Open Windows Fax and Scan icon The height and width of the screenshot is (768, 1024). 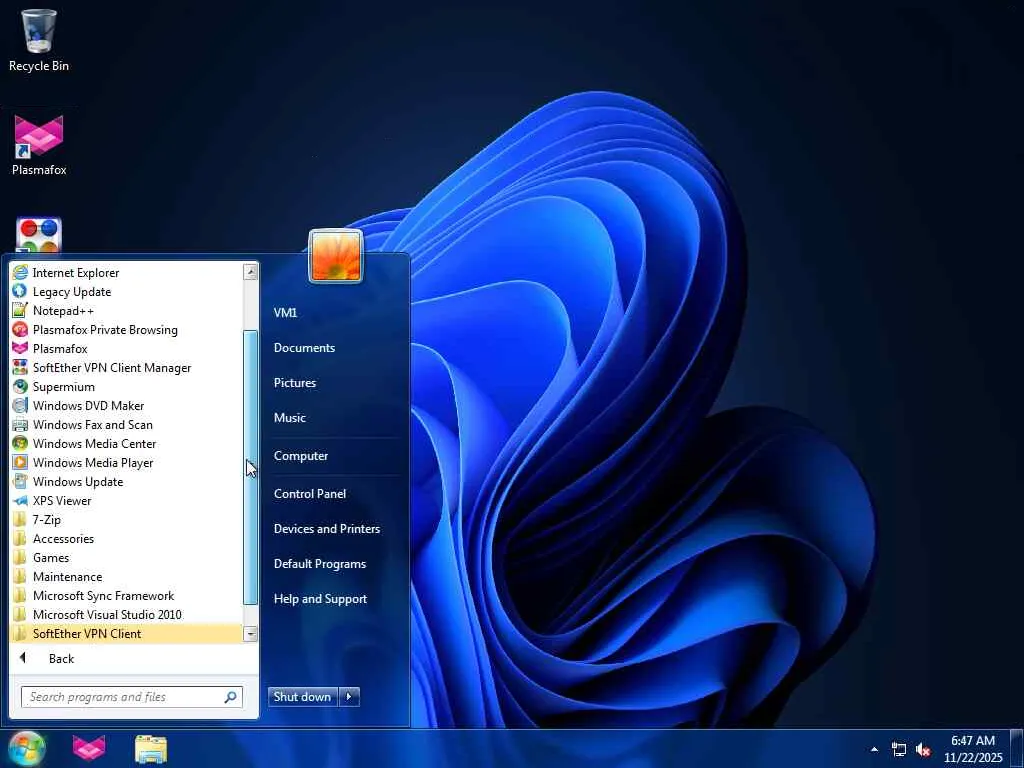point(20,424)
